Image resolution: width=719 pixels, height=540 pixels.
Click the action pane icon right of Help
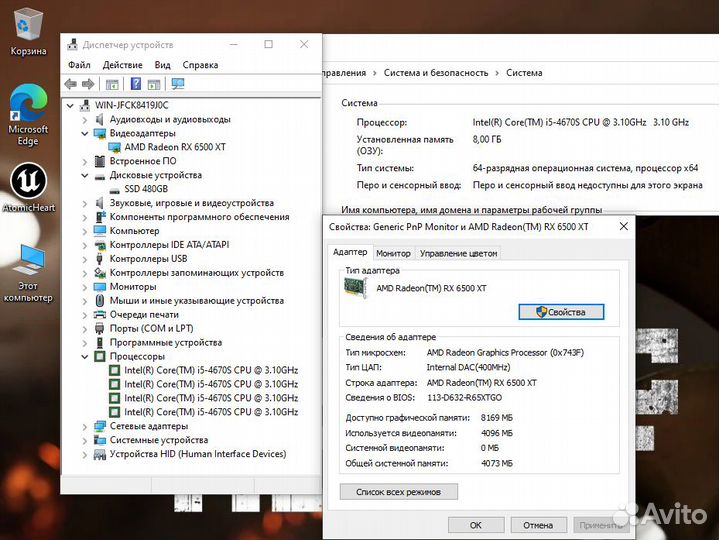[154, 84]
